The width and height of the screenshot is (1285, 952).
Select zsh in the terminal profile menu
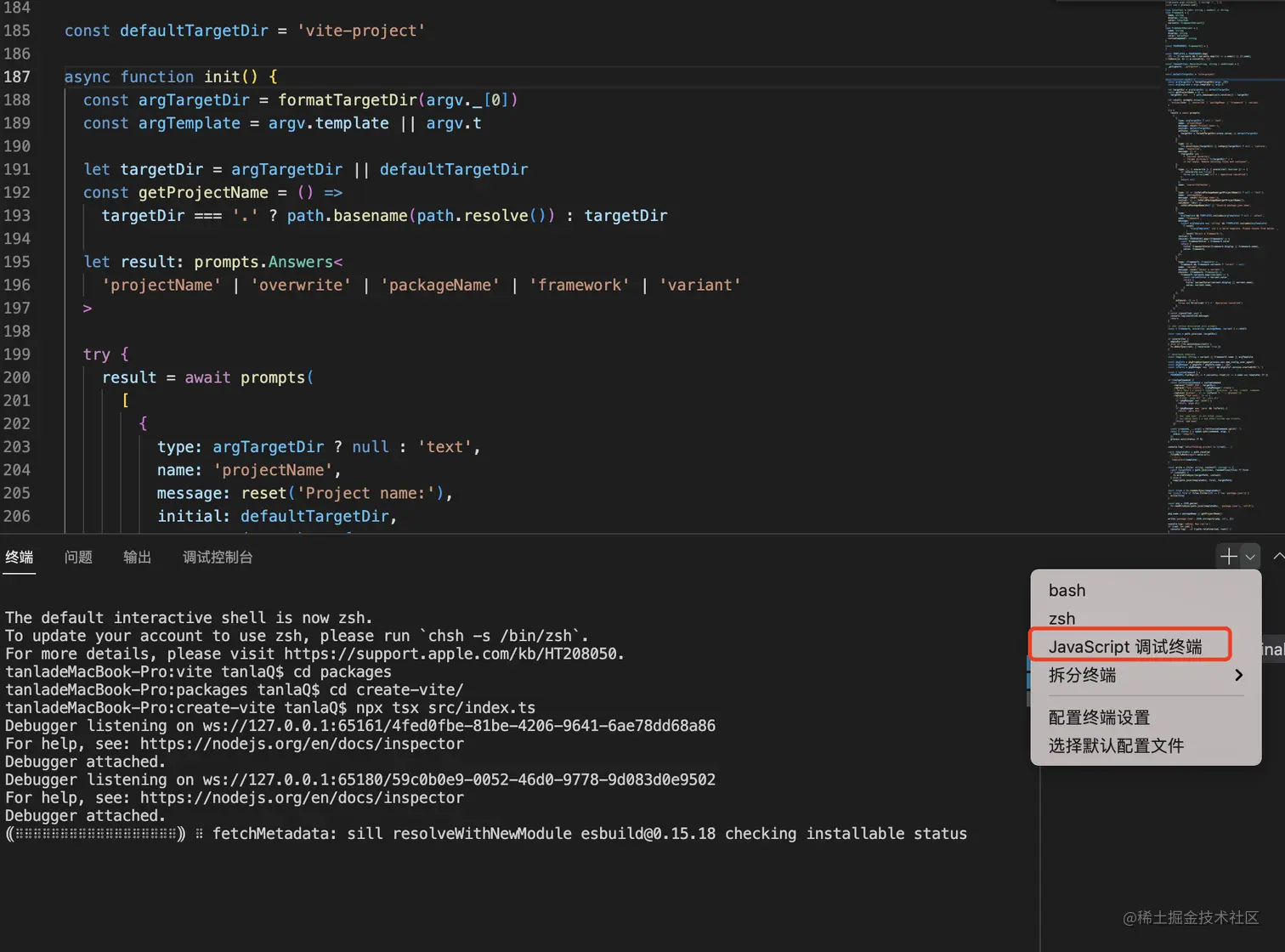coord(1145,618)
